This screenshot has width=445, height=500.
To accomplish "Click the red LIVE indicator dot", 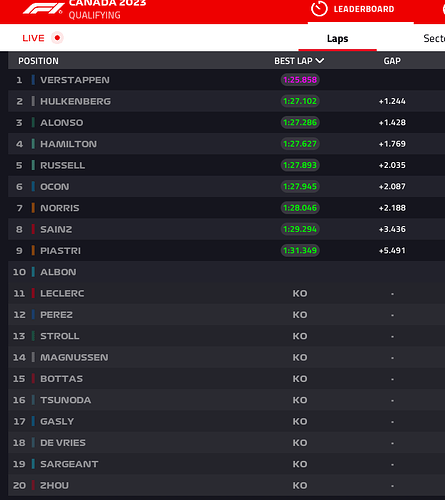I will 57,38.
